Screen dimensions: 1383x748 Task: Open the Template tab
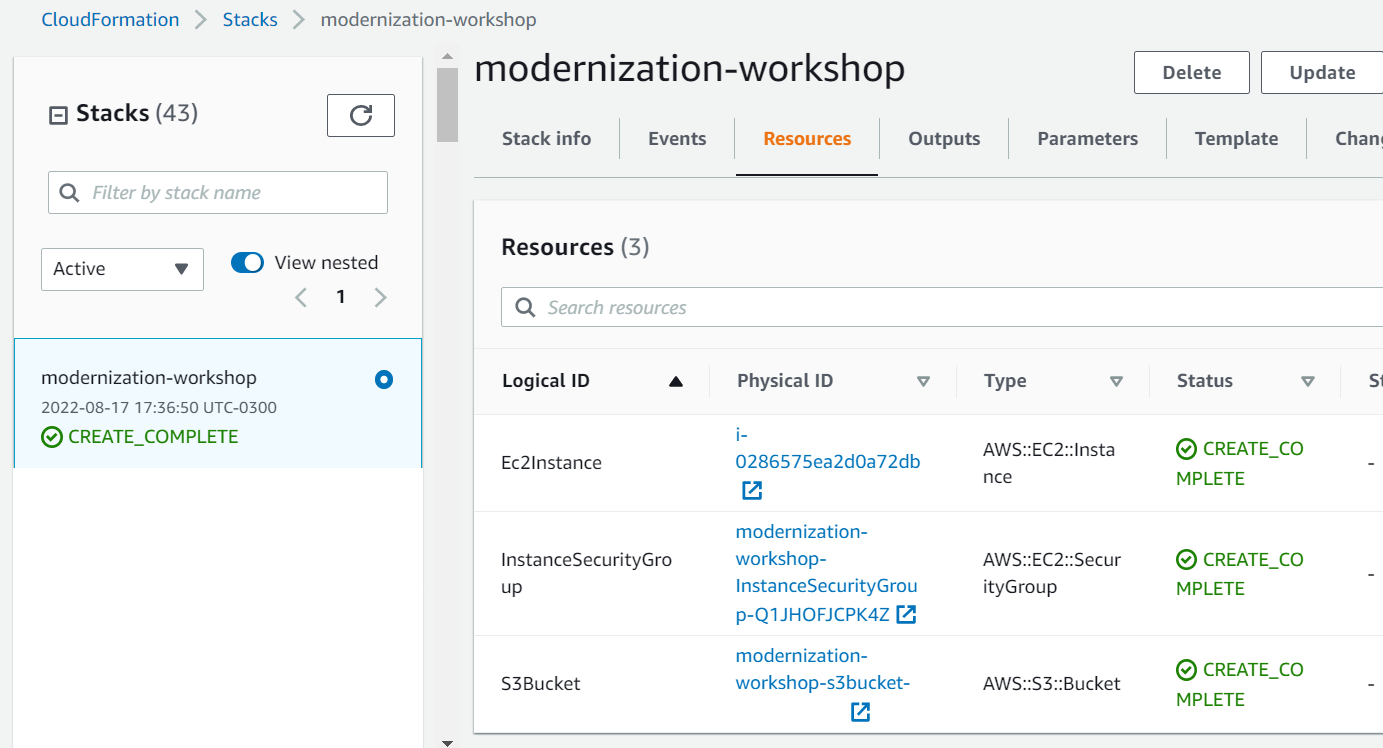1236,139
